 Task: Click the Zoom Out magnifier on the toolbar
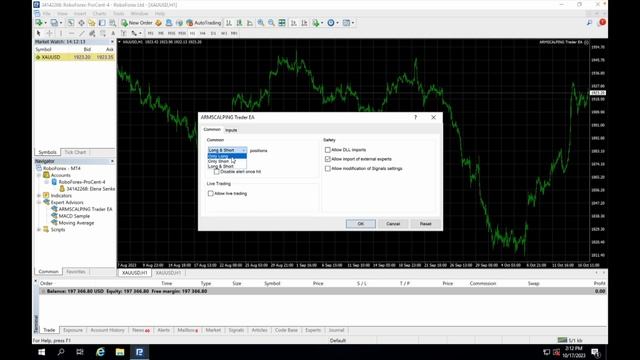[x=271, y=23]
